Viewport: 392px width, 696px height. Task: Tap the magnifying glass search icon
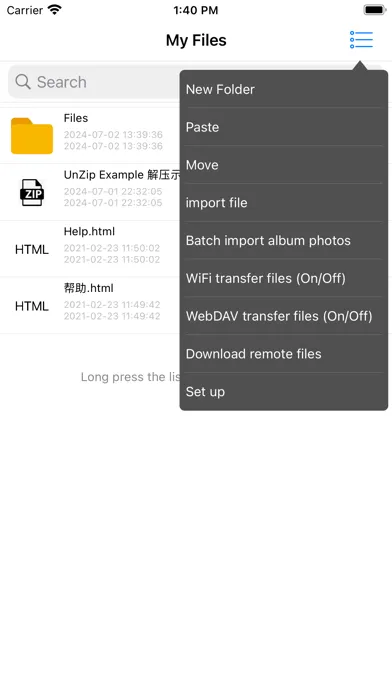(x=23, y=82)
